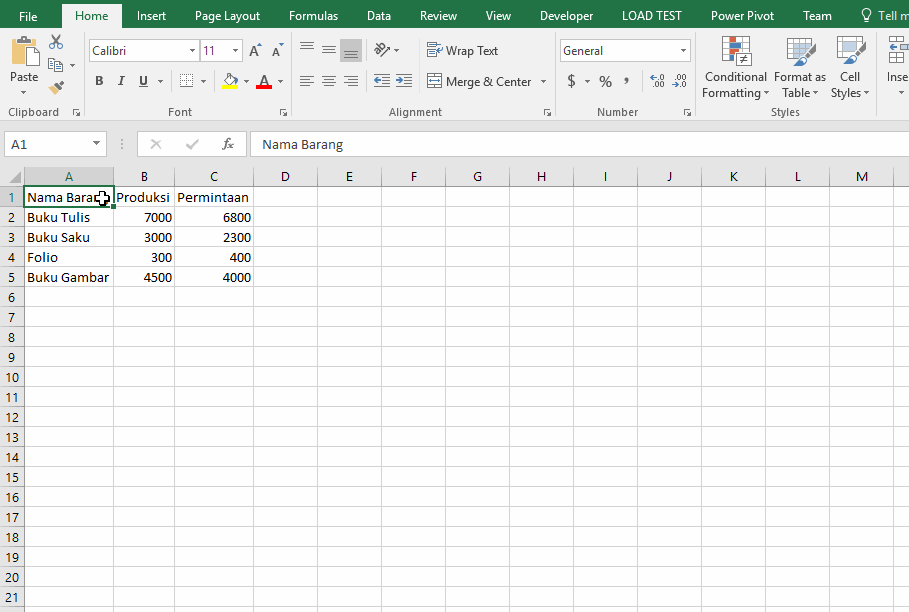Switch to the Insert tab

coord(151,16)
